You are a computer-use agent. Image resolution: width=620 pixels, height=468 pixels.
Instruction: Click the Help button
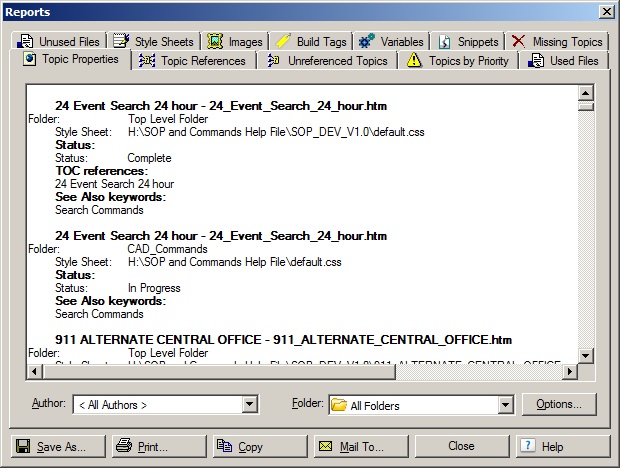coord(563,446)
